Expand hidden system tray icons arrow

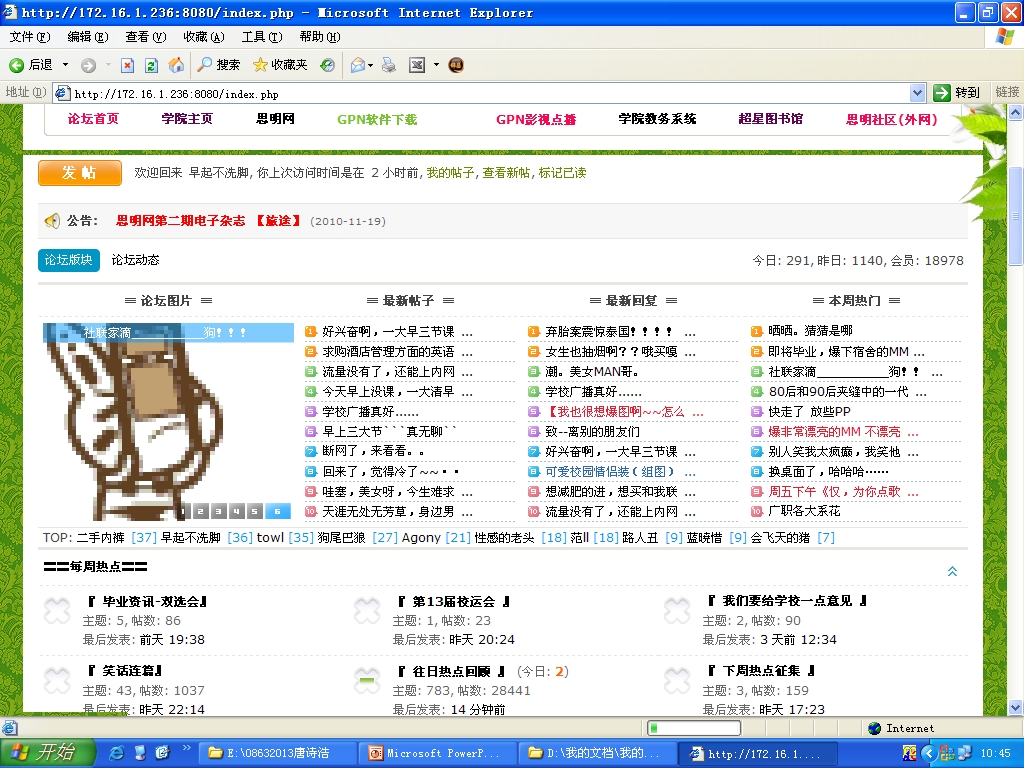pyautogui.click(x=929, y=754)
